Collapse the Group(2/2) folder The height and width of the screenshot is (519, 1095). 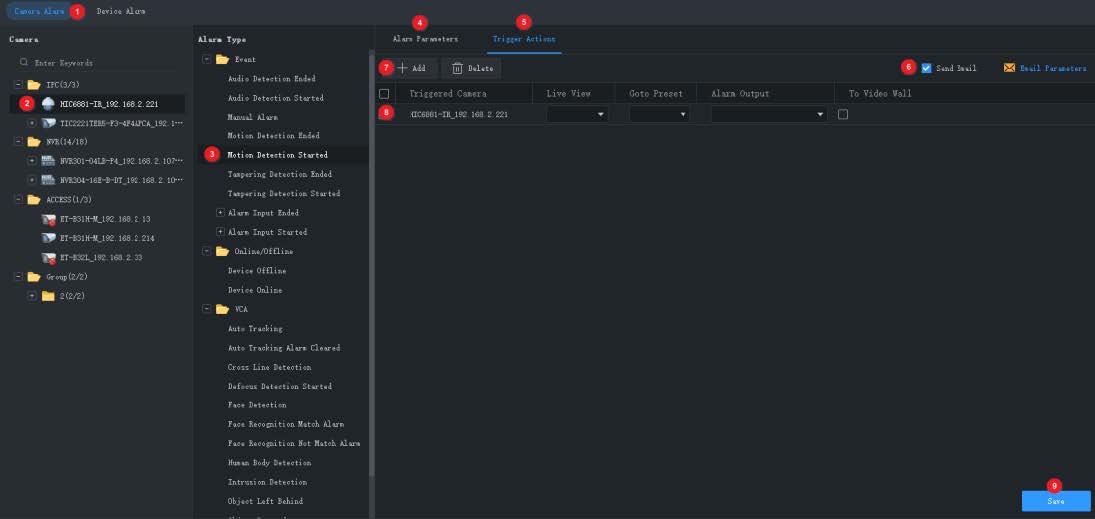click(17, 277)
